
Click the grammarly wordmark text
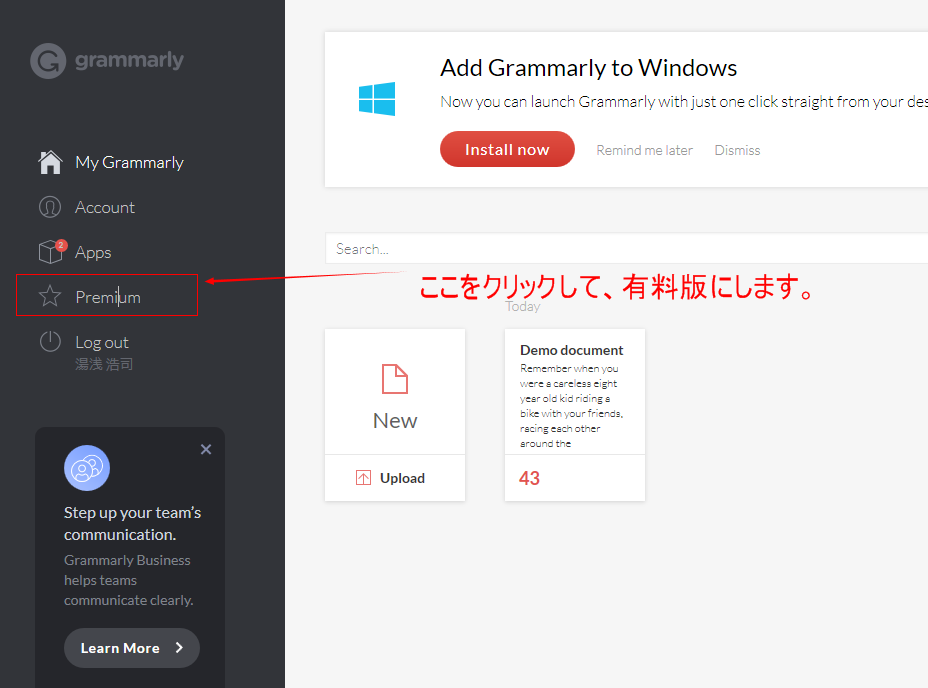(130, 60)
